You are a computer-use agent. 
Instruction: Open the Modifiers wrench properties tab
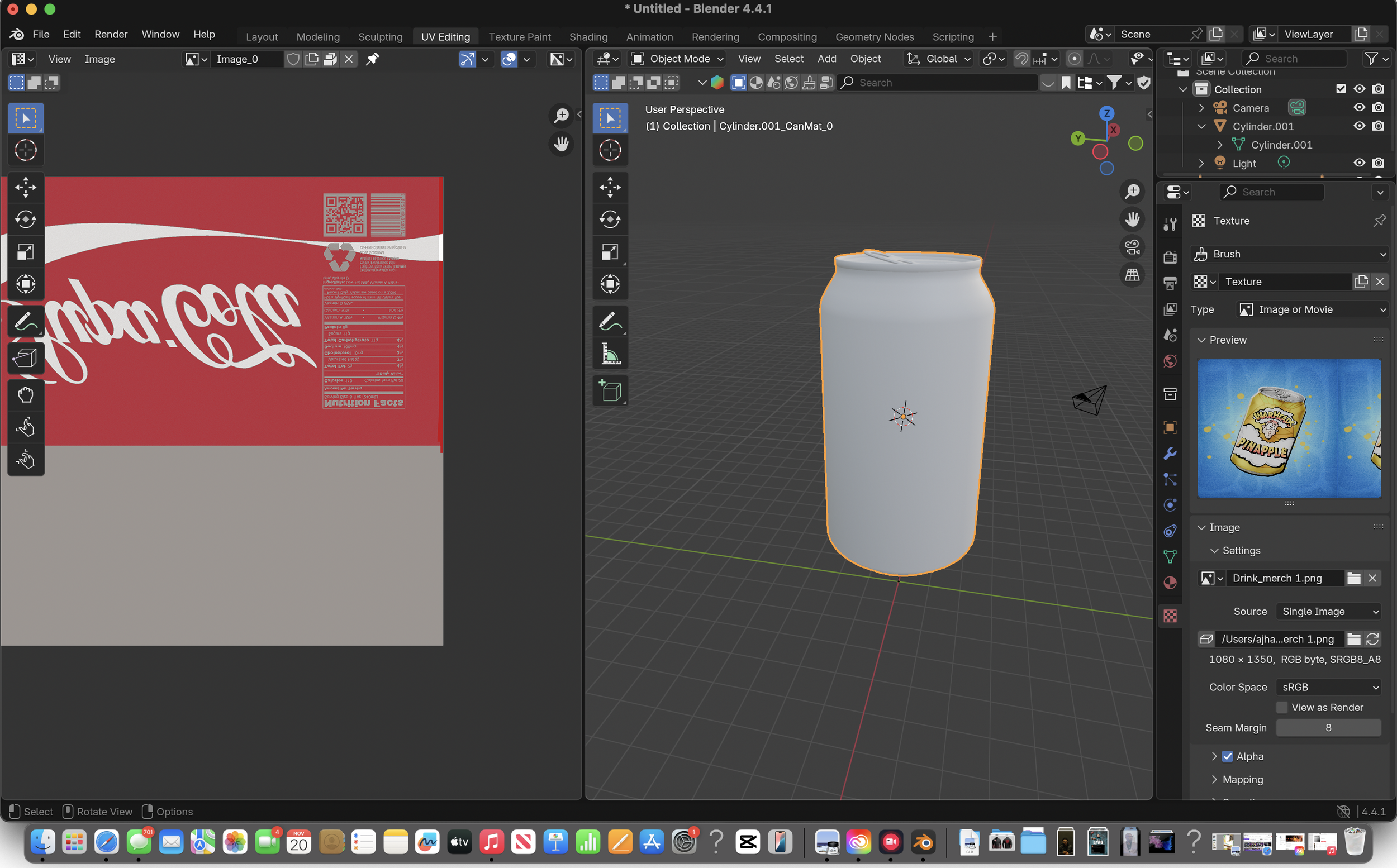[1170, 454]
